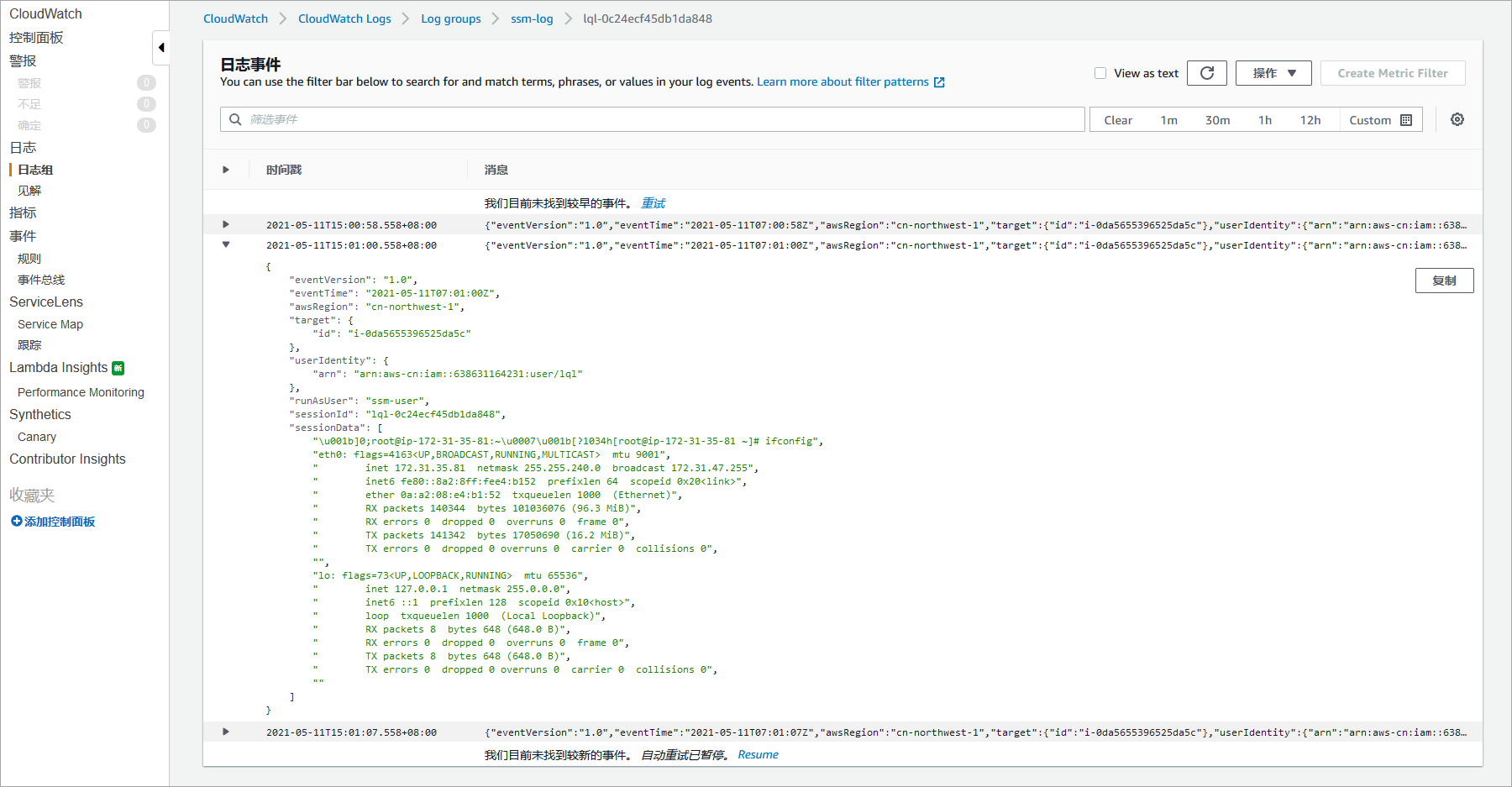
Task: Open log display settings gear
Action: [x=1457, y=119]
